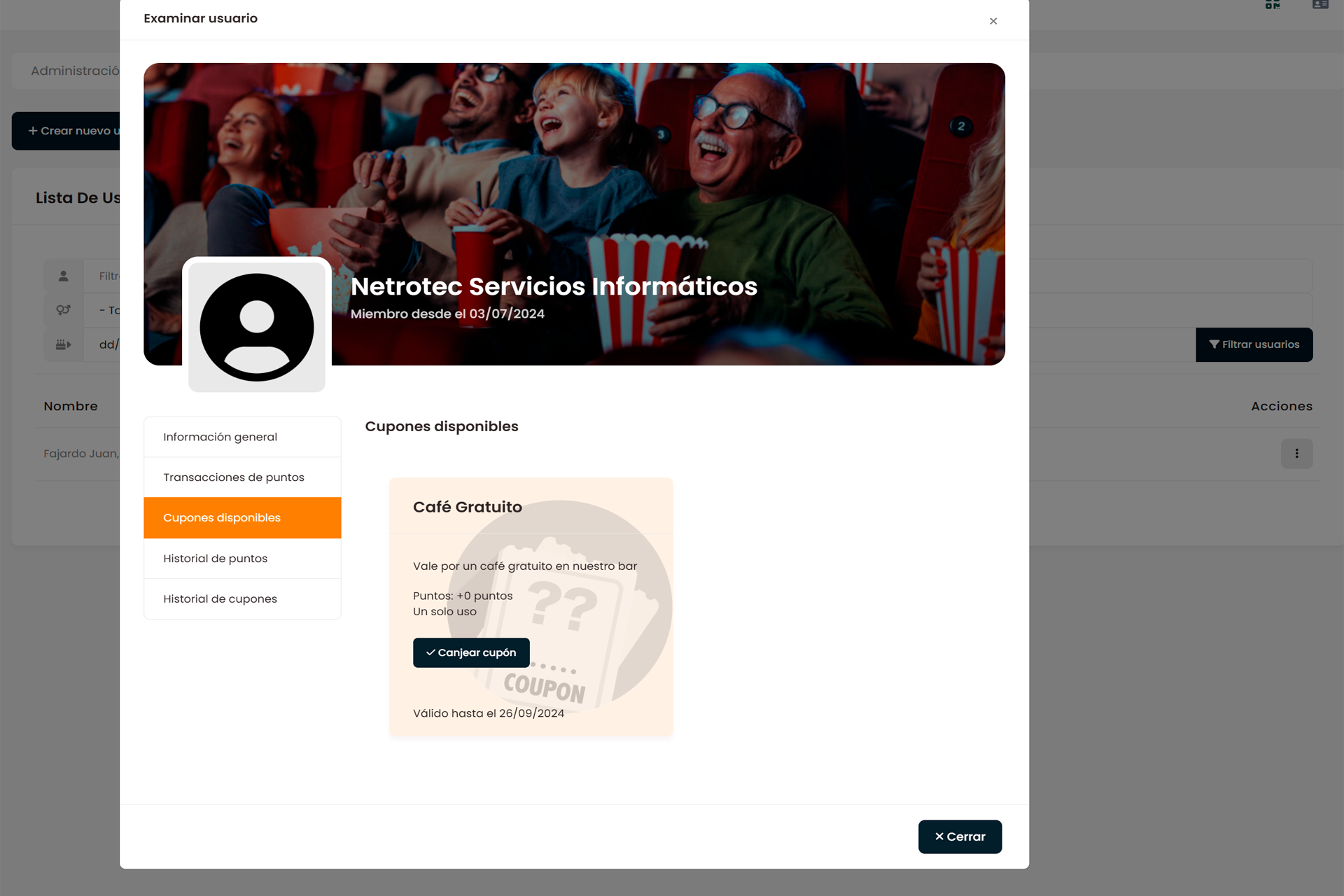
Task: Click the gender filter icon
Action: [x=64, y=310]
